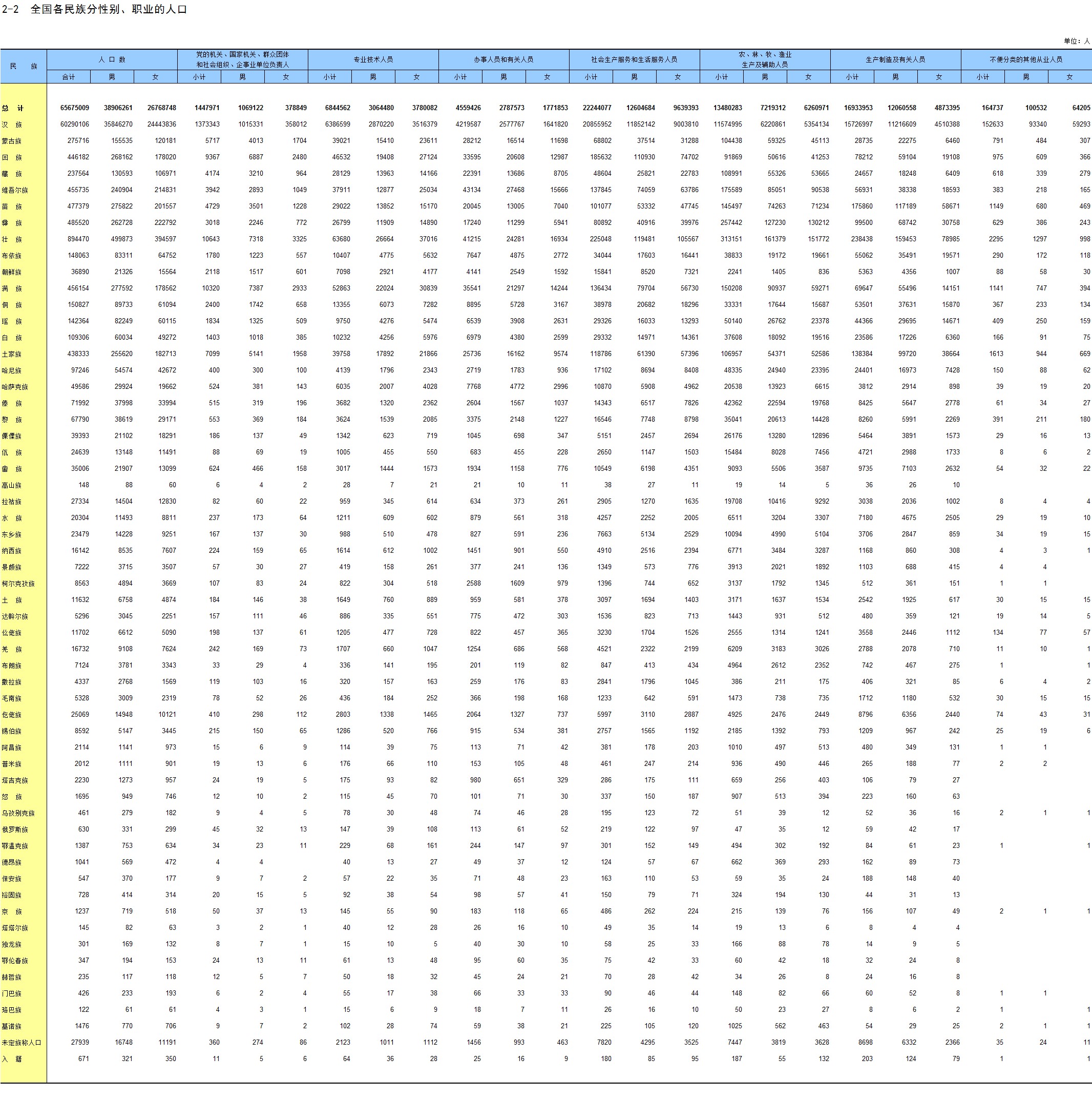Click '不便分类的其他从业人员' group header
Screen dimensions: 1092x1100
1026,59
